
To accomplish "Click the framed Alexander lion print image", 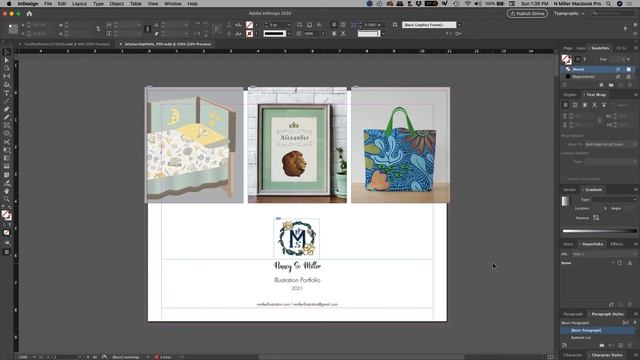I will (x=297, y=145).
